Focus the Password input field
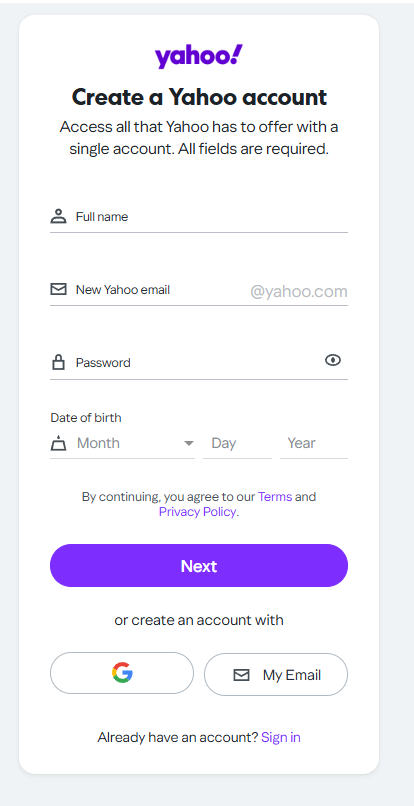Image resolution: width=414 pixels, height=806 pixels. point(199,363)
